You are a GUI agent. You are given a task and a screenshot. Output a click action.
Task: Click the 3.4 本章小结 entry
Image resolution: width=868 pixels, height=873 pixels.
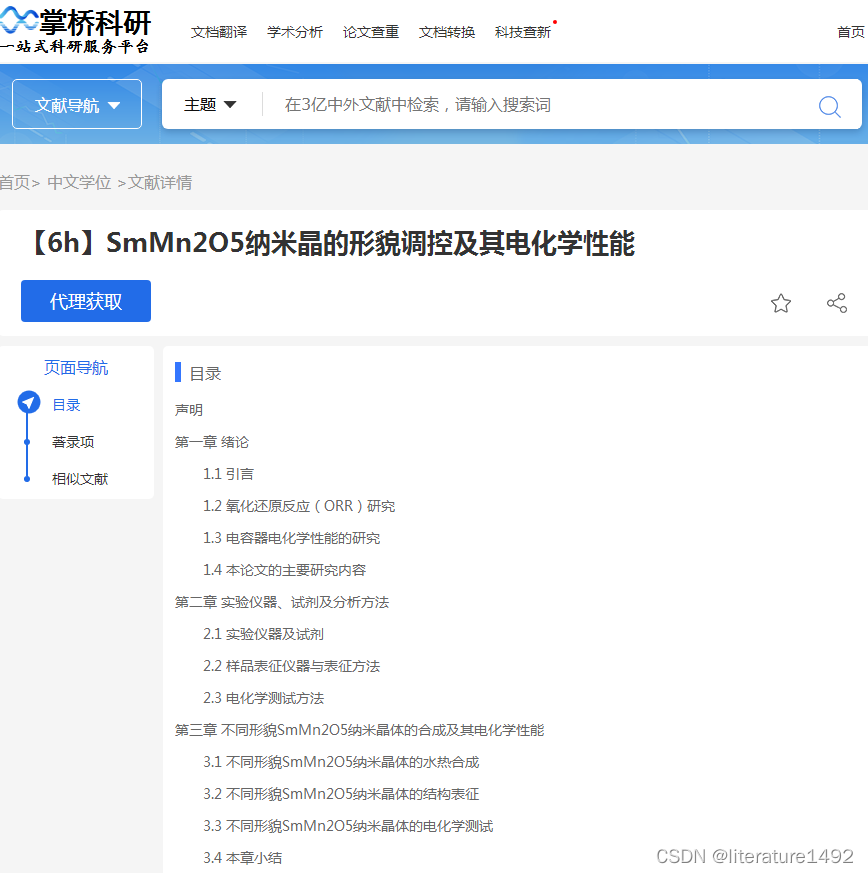(x=242, y=858)
